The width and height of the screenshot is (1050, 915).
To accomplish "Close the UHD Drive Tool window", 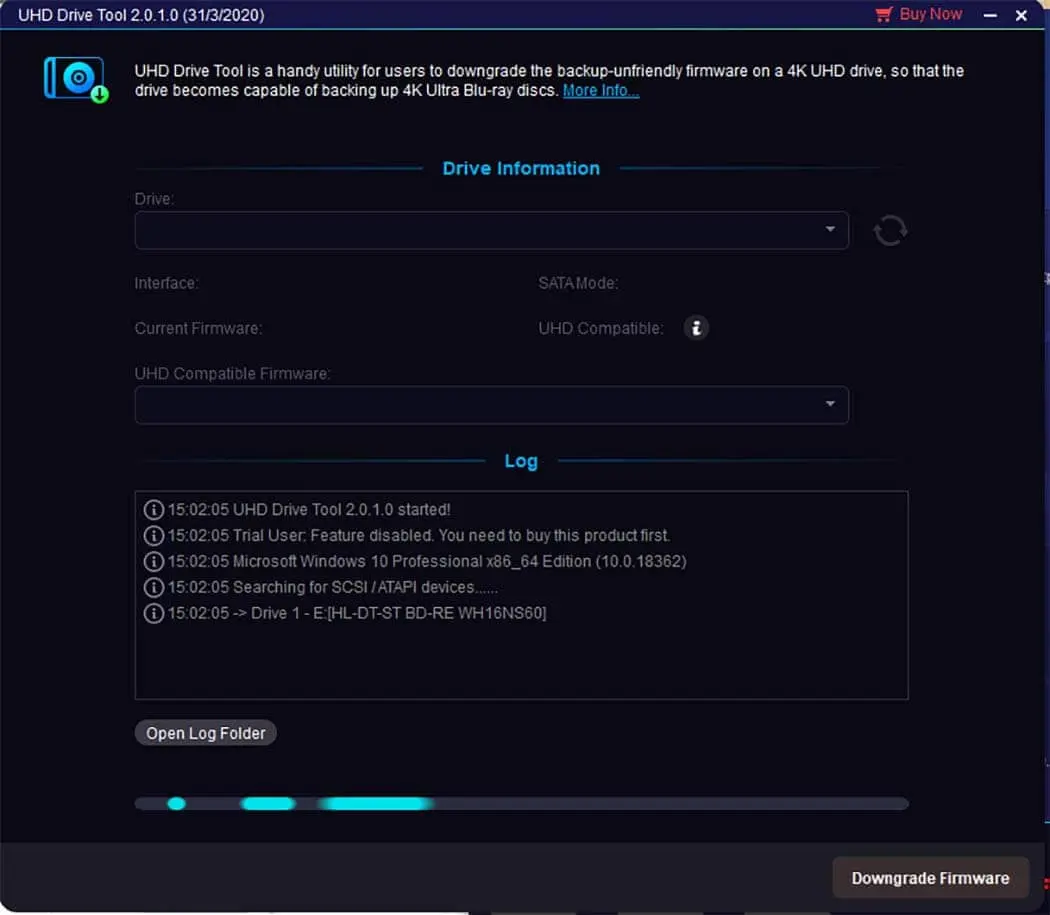I will coord(1021,16).
